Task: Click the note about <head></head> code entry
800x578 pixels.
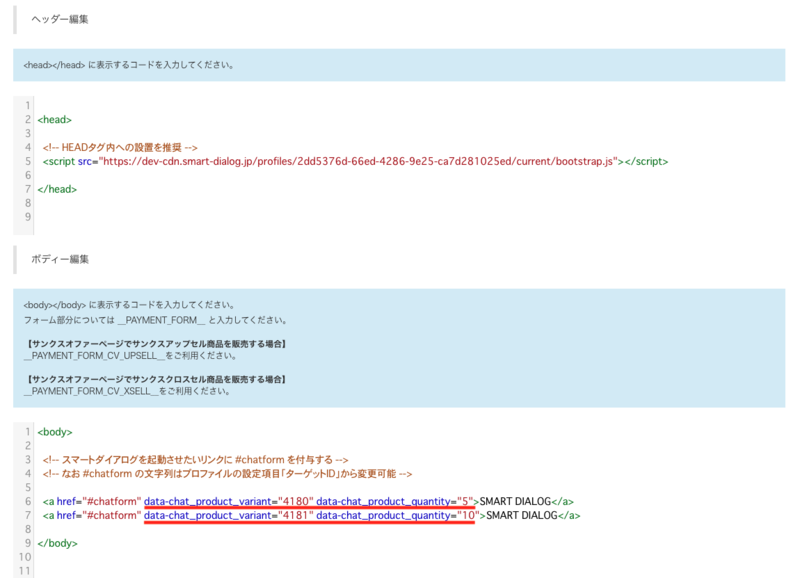Action: tap(129, 65)
